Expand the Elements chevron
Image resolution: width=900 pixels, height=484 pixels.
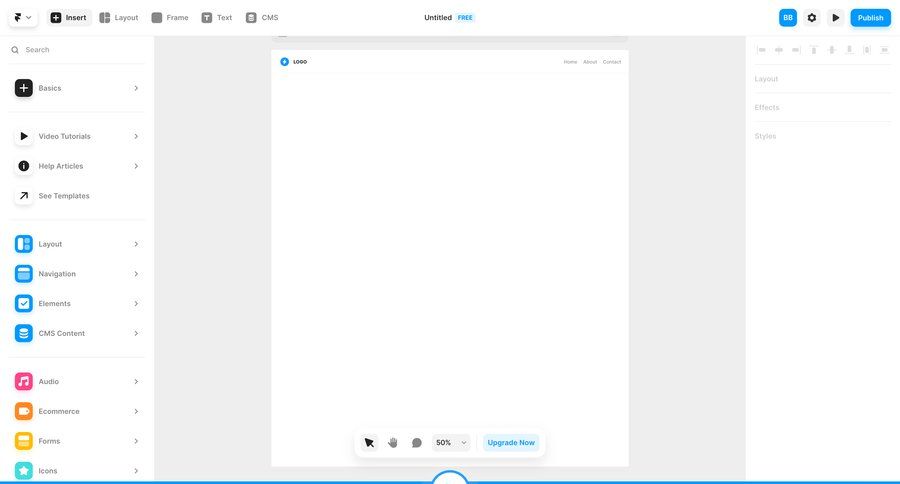136,304
